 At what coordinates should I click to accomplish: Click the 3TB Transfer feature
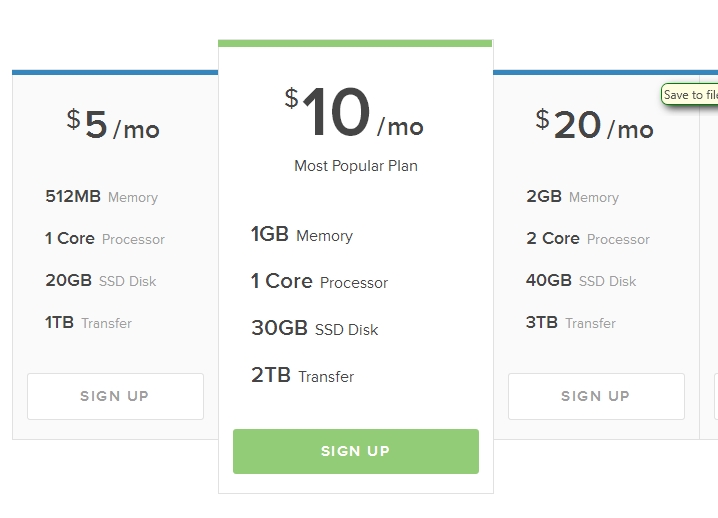point(571,323)
